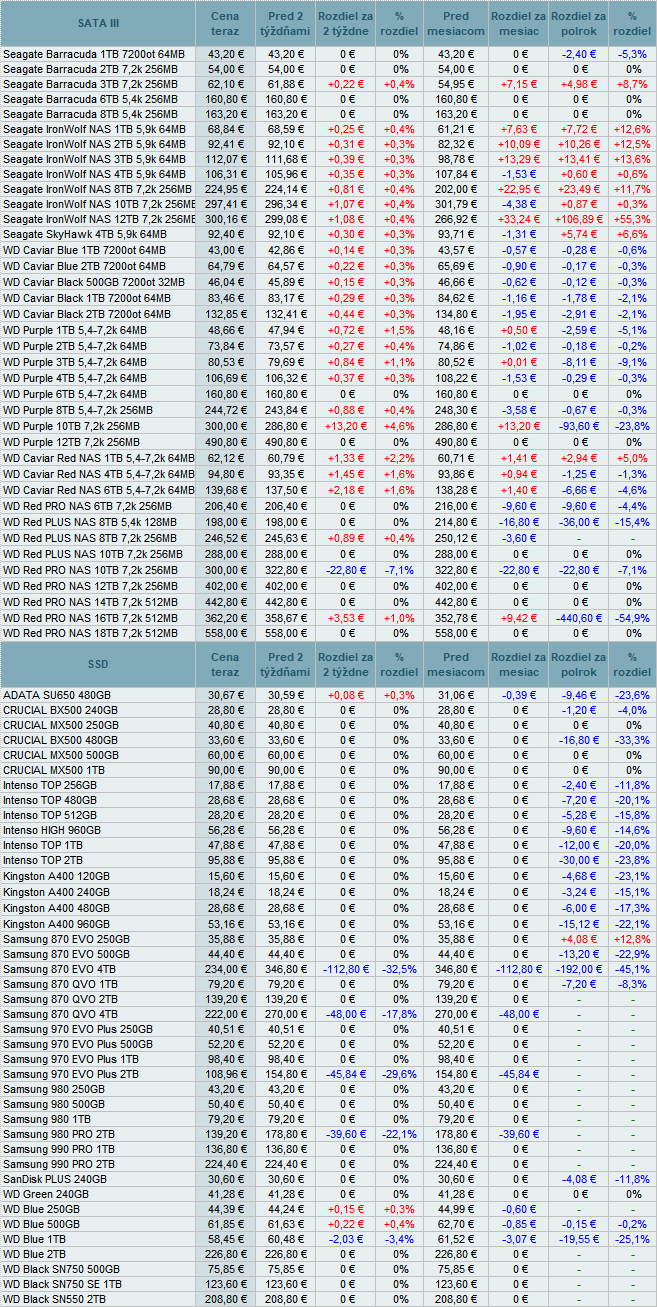Click Intenso HIGH 960GB row name
The image size is (657, 1307).
[52, 831]
